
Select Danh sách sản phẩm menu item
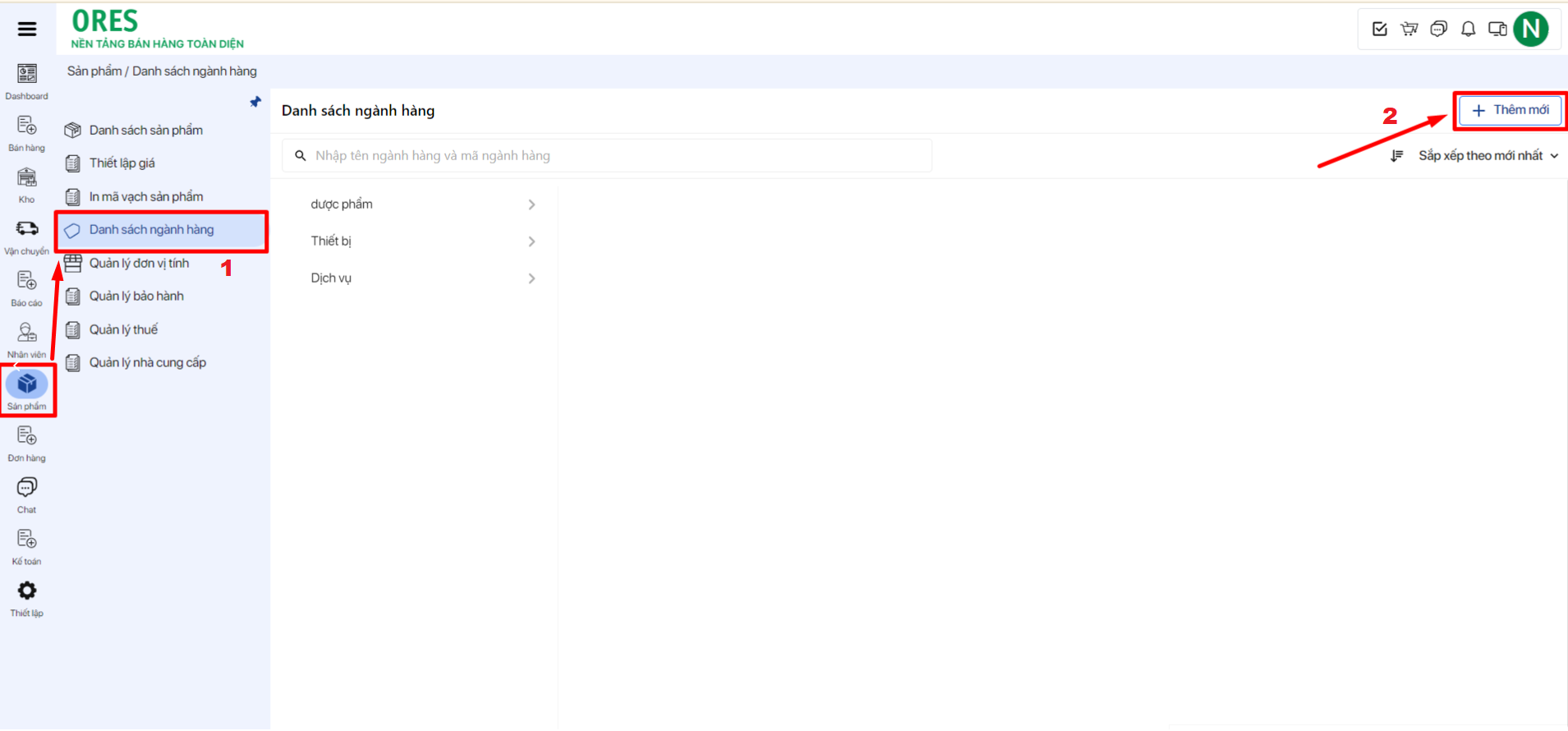[146, 130]
